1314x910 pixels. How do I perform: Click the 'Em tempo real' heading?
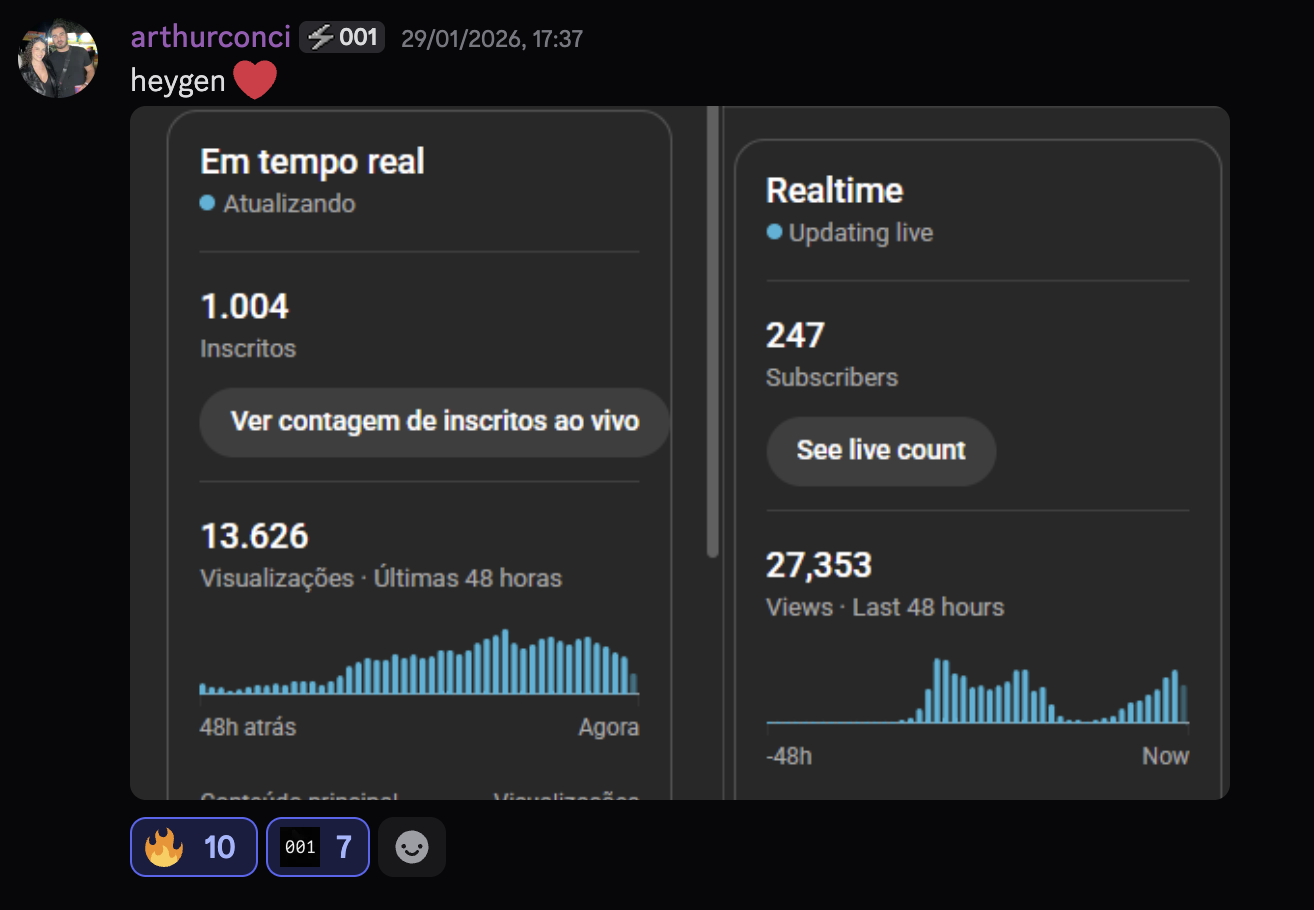[312, 162]
